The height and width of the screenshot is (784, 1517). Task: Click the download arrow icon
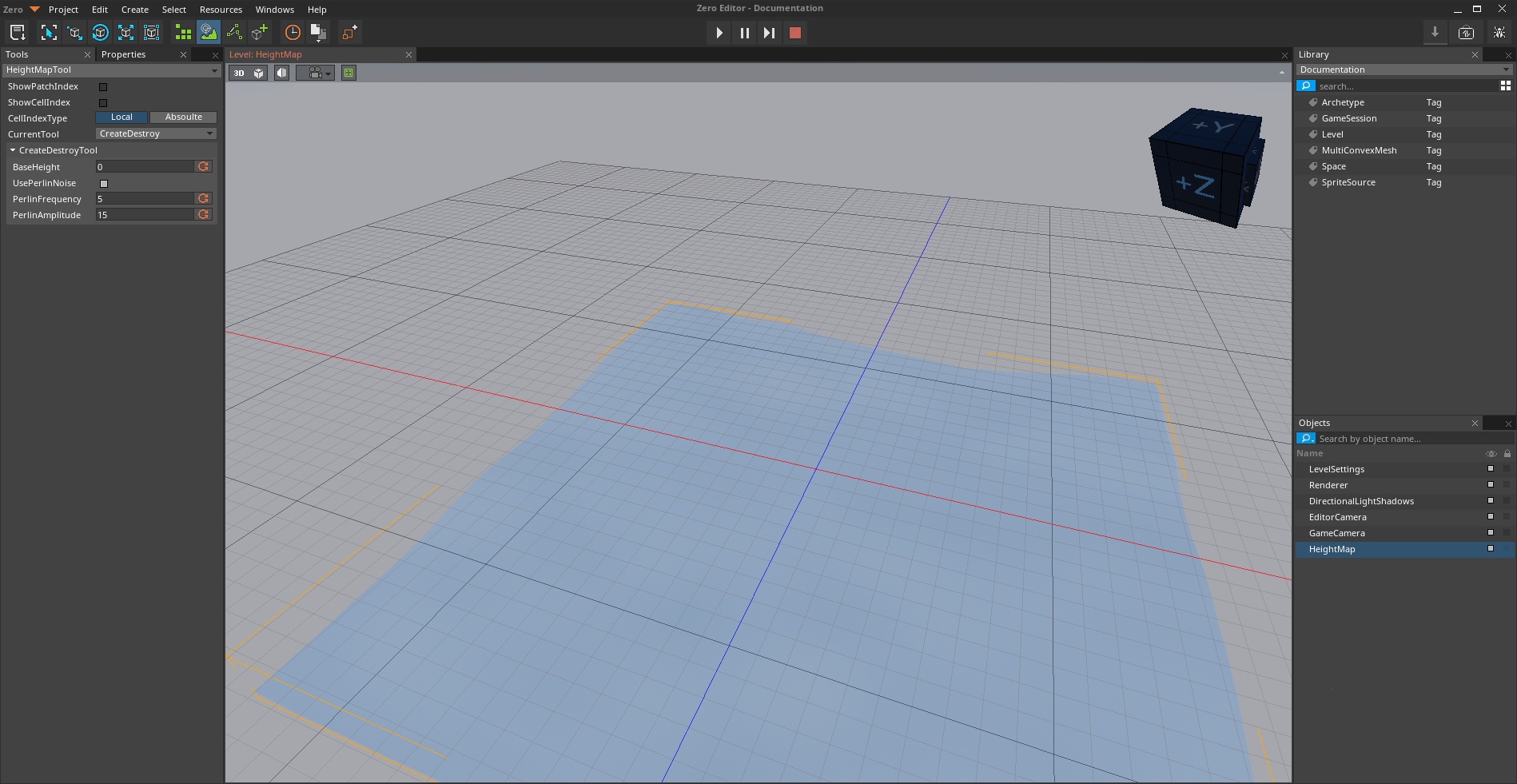(1435, 33)
